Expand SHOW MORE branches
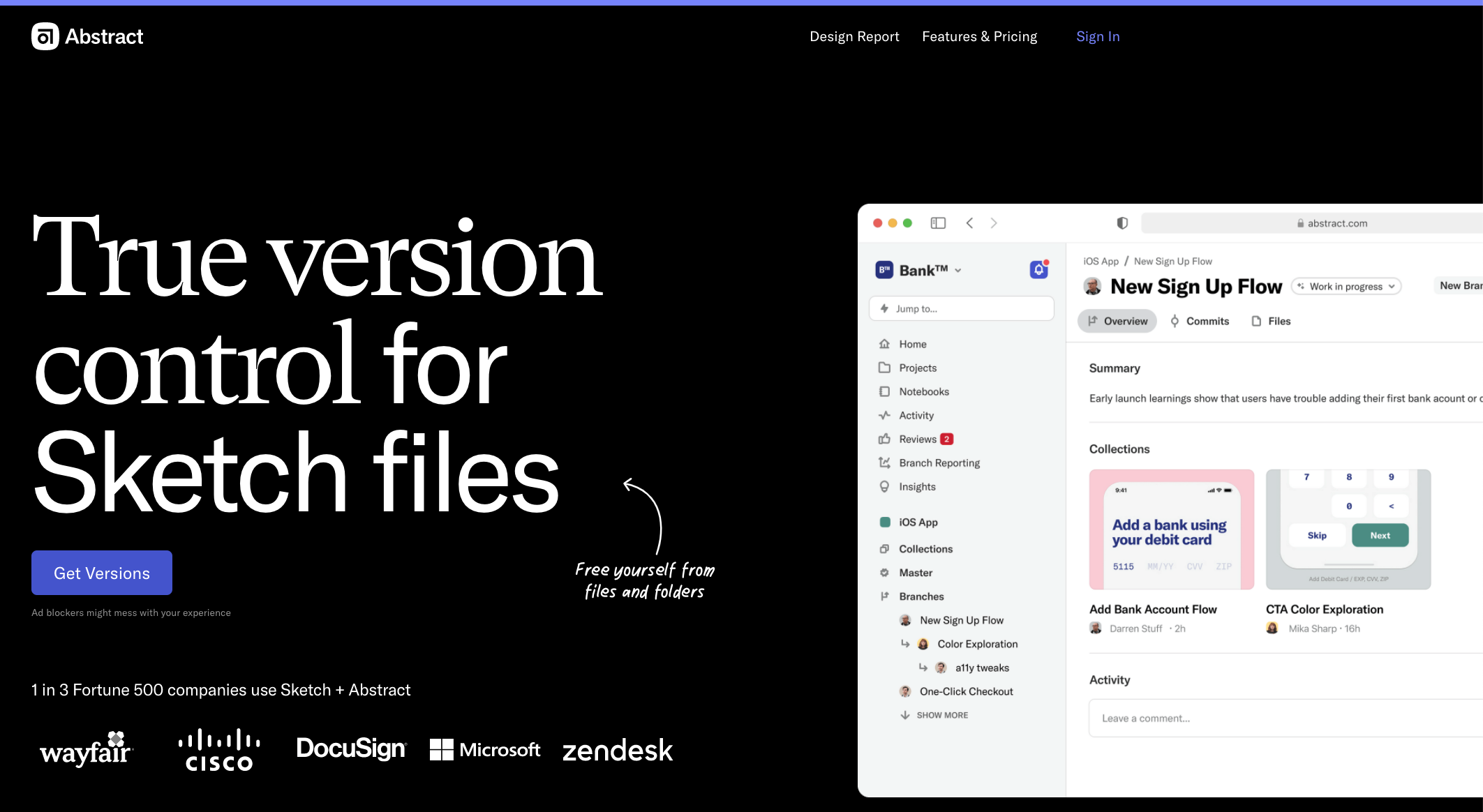Image resolution: width=1483 pixels, height=812 pixels. click(x=941, y=715)
